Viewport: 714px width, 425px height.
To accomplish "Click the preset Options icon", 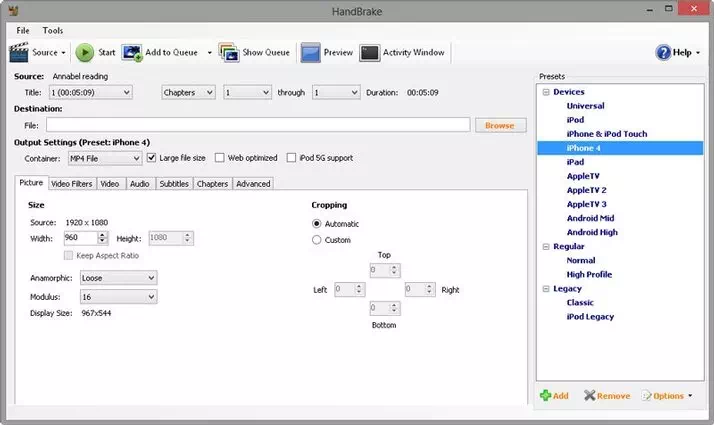I will [647, 395].
